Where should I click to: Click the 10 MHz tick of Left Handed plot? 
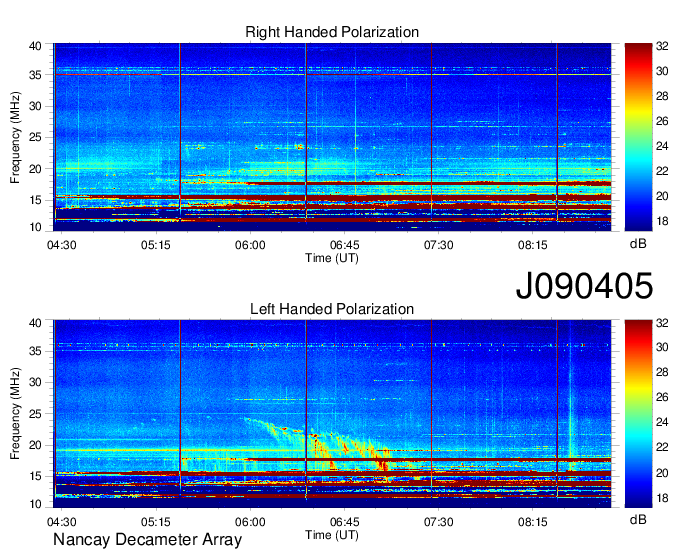tap(35, 504)
